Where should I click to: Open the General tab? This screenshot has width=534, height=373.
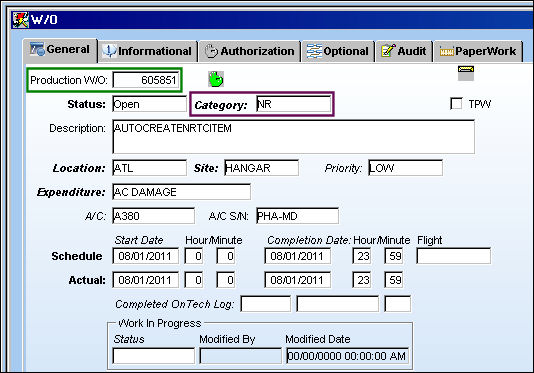pyautogui.click(x=60, y=50)
